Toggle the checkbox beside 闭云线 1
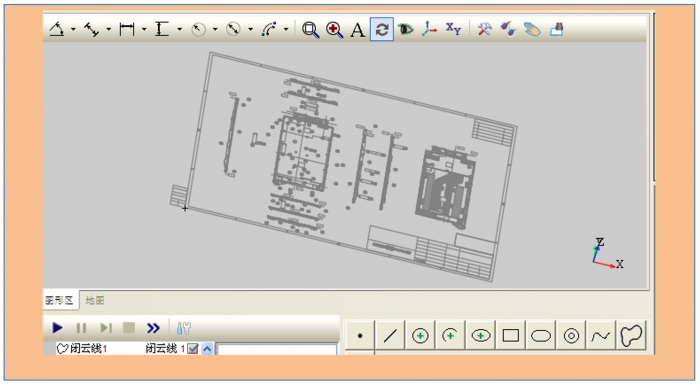 (193, 348)
